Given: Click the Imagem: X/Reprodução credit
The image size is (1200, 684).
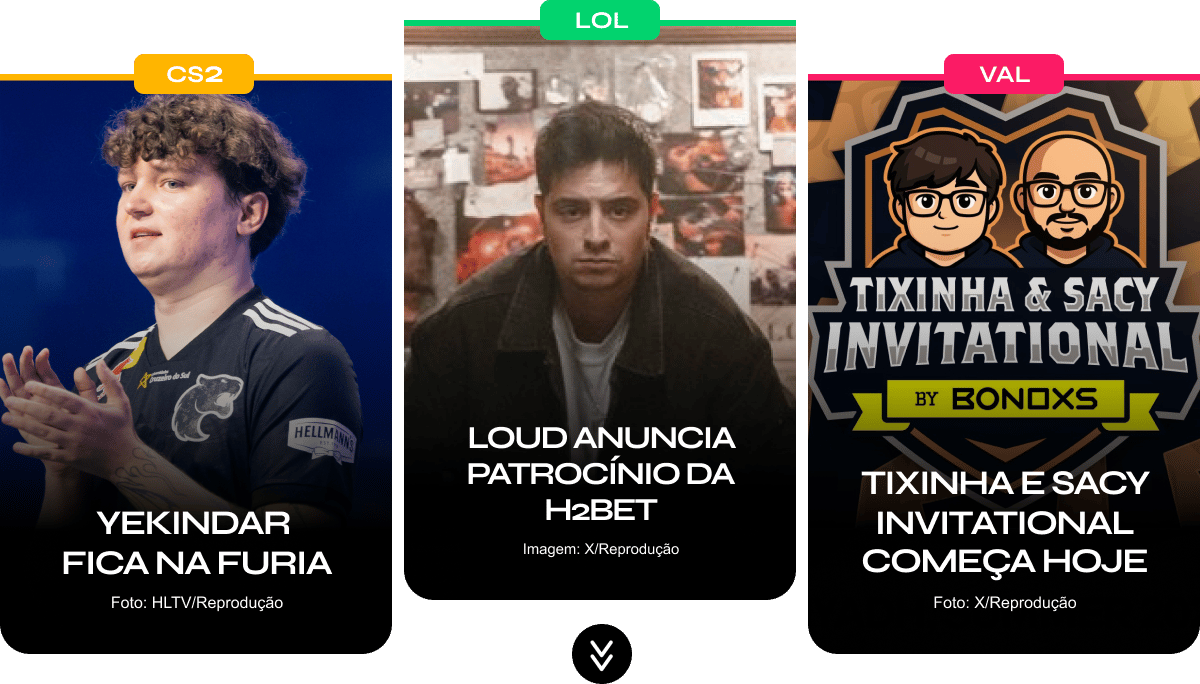Looking at the screenshot, I should point(600,549).
